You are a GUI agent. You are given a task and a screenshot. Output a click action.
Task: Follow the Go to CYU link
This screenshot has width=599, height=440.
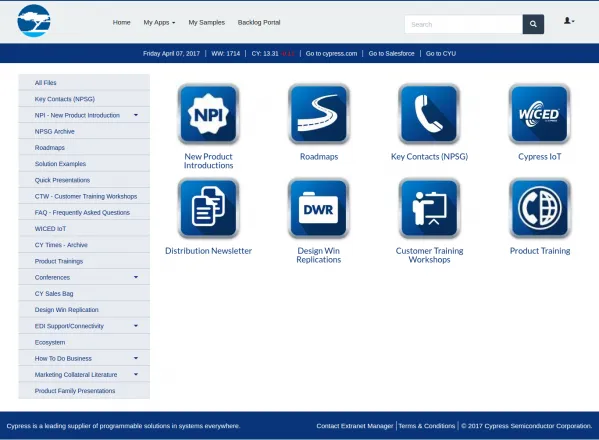point(441,53)
